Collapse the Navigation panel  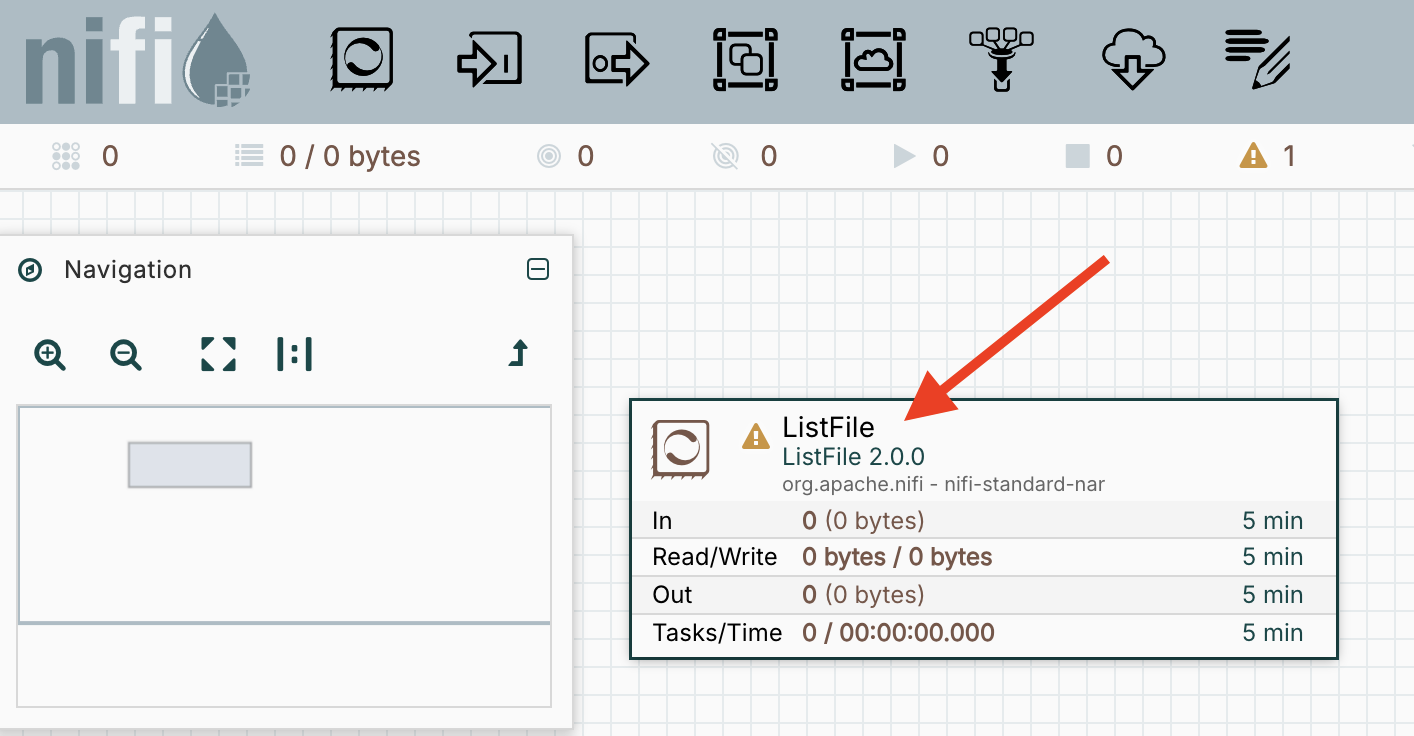(538, 269)
